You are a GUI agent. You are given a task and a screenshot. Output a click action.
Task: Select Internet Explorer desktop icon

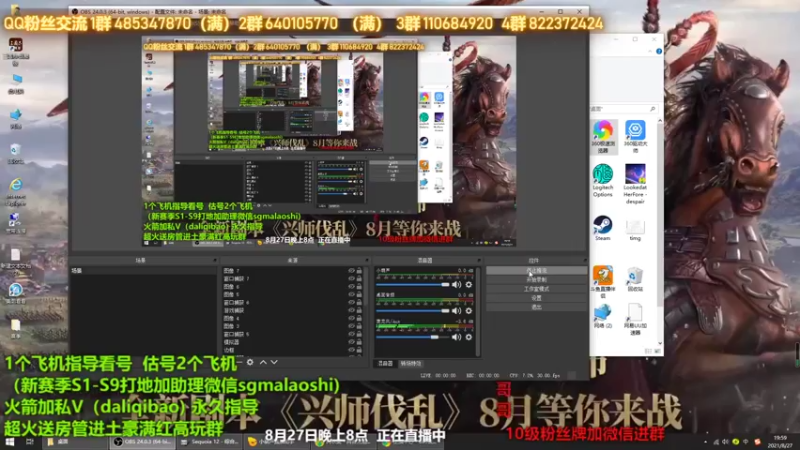[x=16, y=191]
